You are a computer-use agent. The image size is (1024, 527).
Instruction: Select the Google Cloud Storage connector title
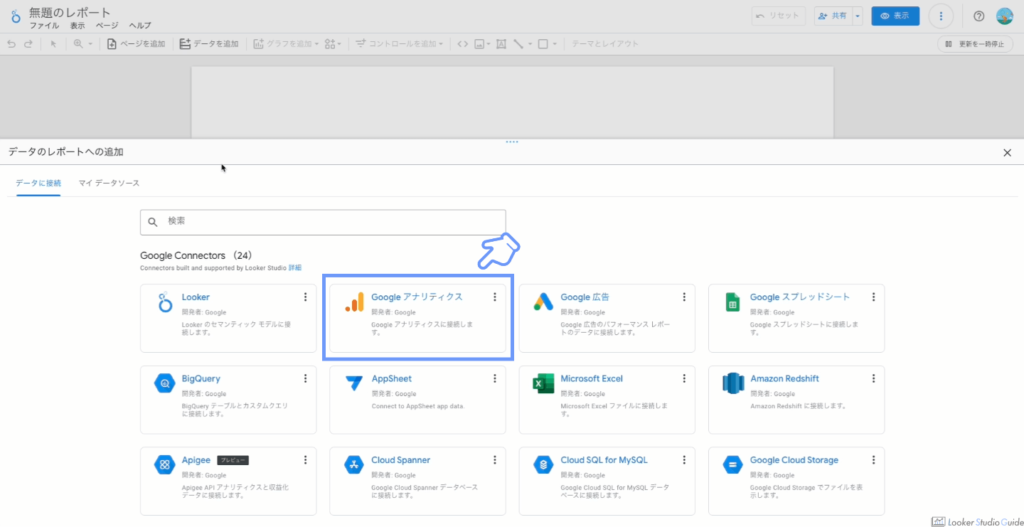793,460
